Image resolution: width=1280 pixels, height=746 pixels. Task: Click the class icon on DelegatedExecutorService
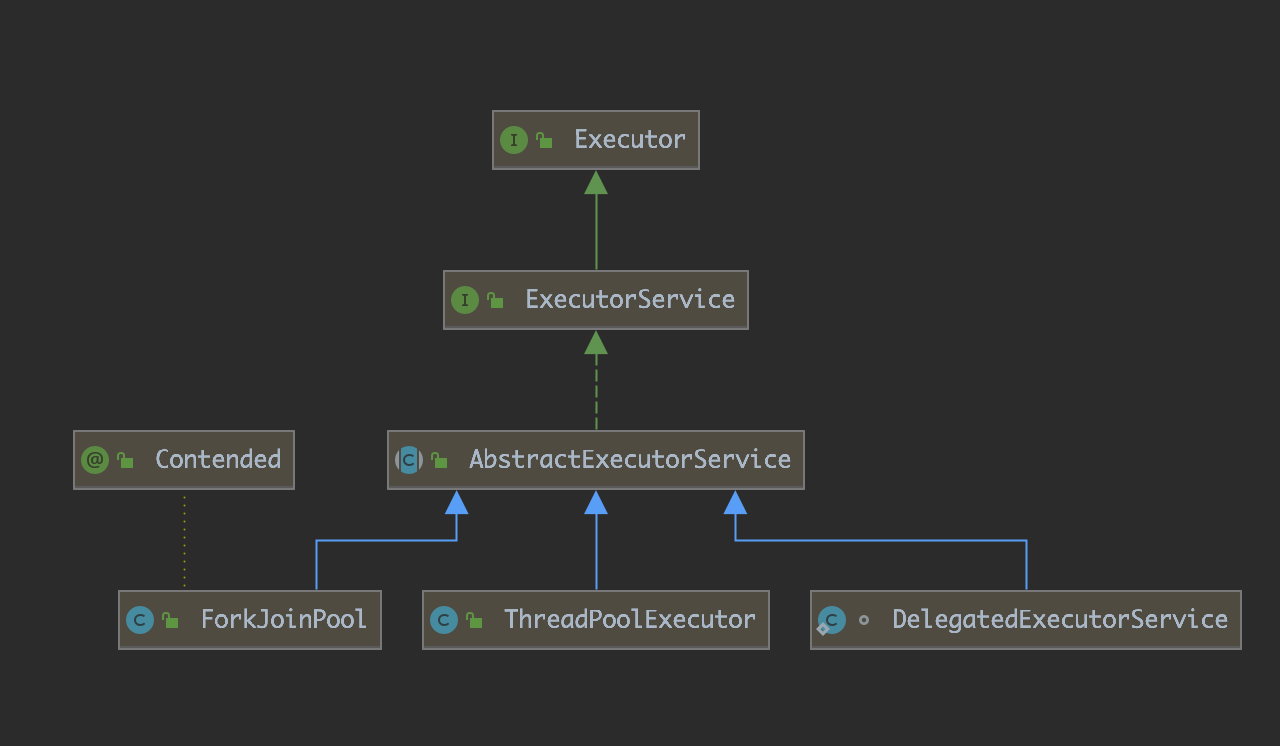pos(830,620)
